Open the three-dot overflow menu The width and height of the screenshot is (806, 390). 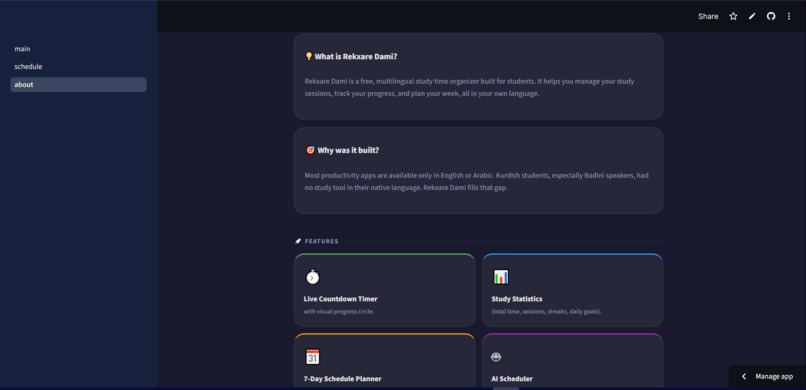pos(789,16)
